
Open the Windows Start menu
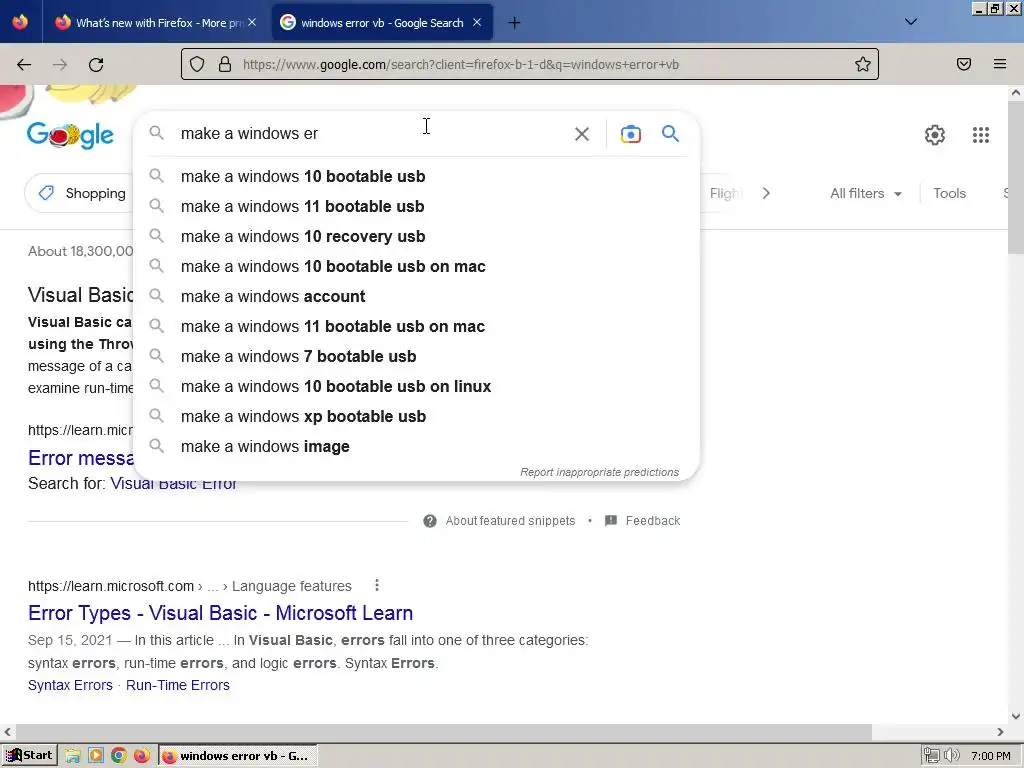click(29, 756)
